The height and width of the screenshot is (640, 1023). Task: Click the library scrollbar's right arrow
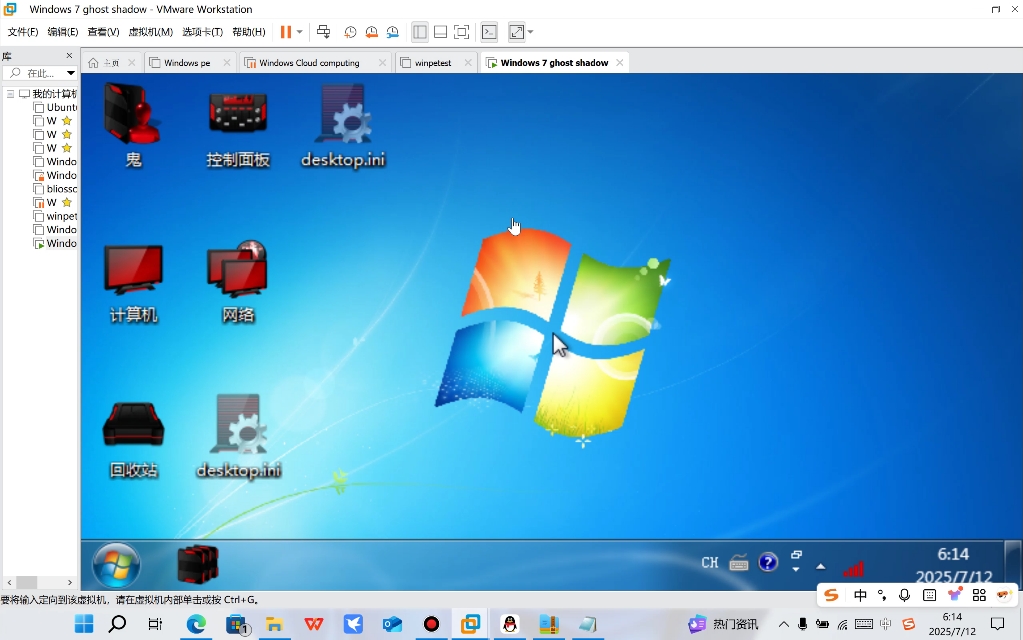tap(70, 582)
